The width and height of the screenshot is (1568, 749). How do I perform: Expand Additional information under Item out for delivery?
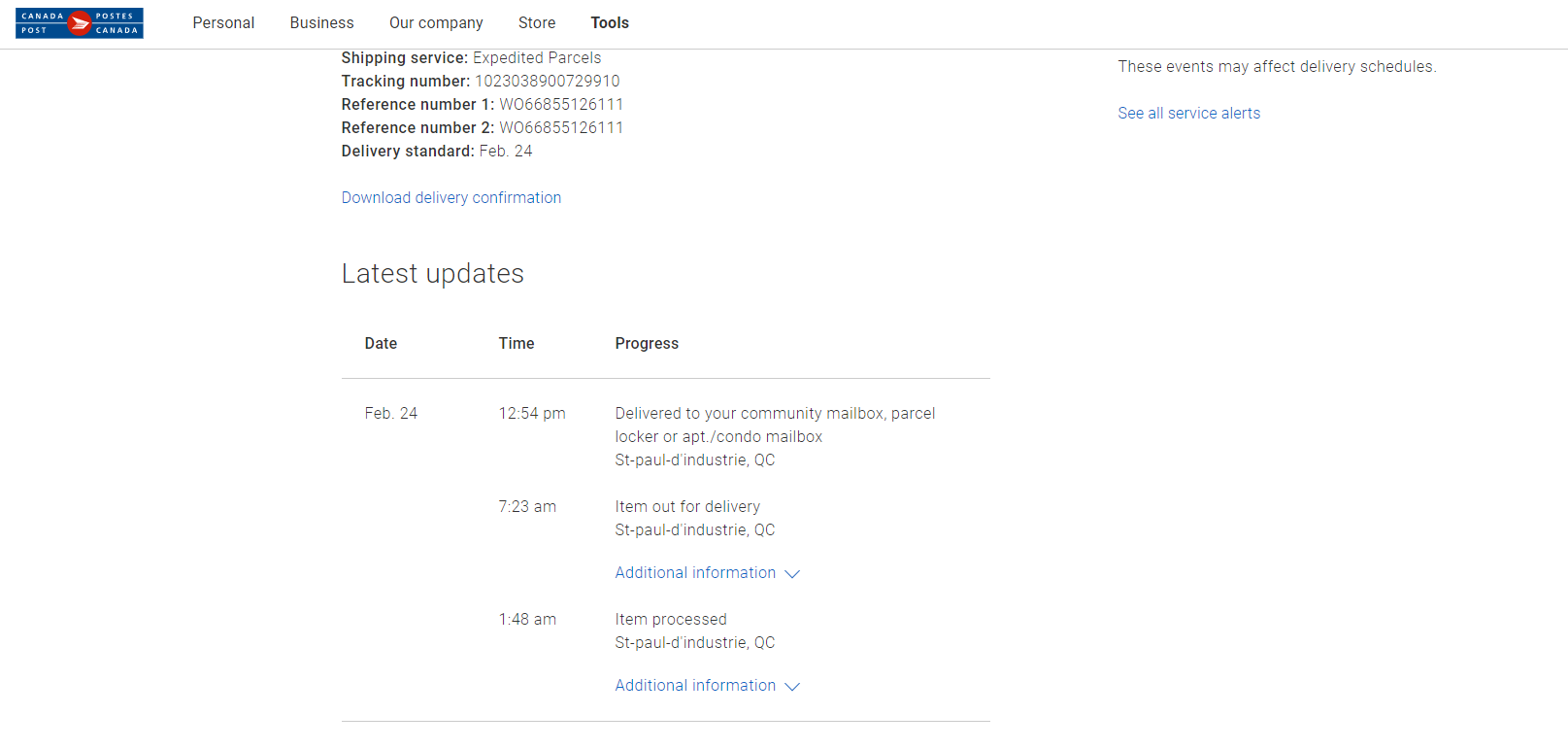pyautogui.click(x=695, y=573)
